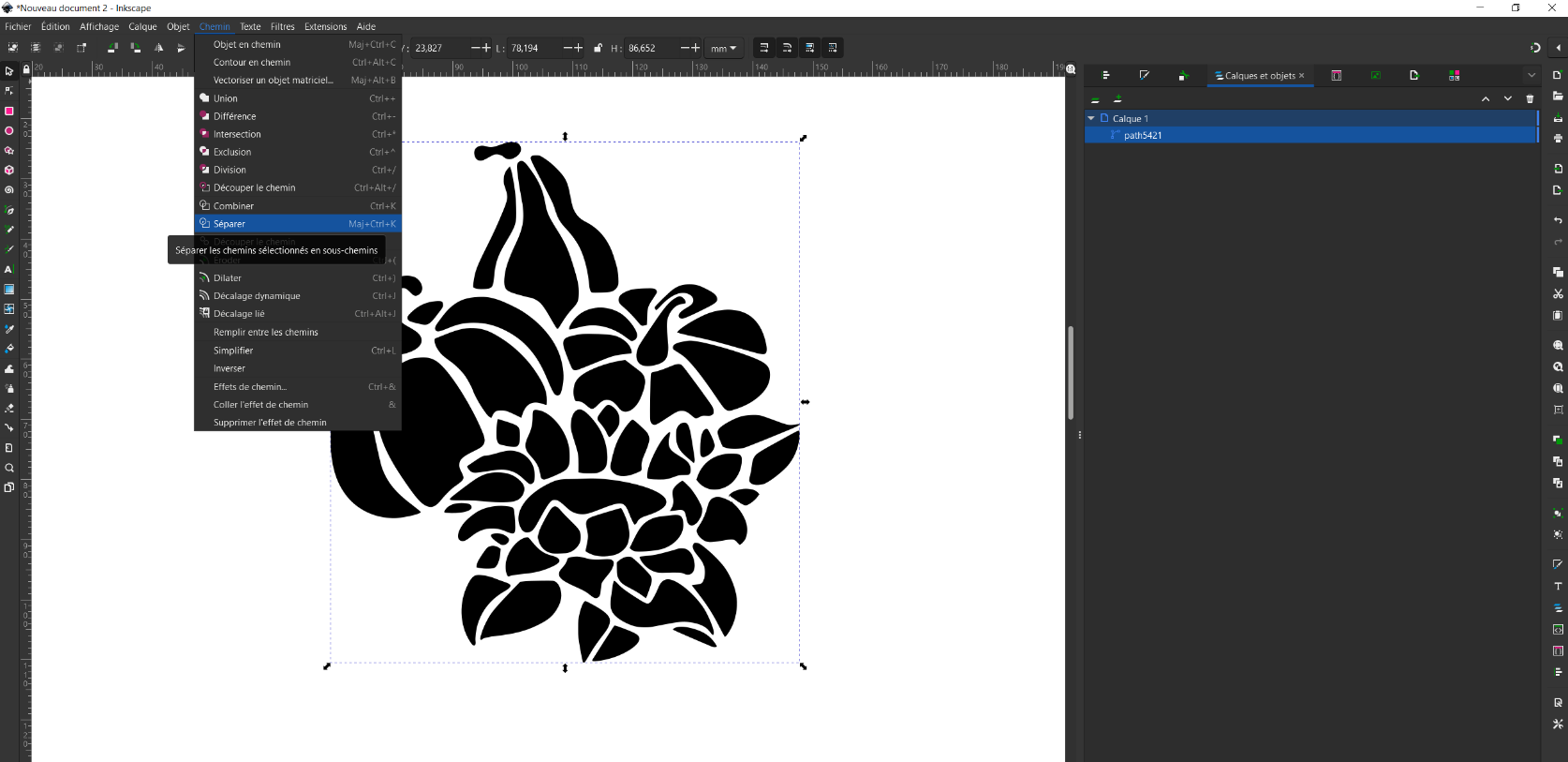Click Zoom to fit drawing icon
Viewport: 1568px width, 762px height.
[1558, 367]
